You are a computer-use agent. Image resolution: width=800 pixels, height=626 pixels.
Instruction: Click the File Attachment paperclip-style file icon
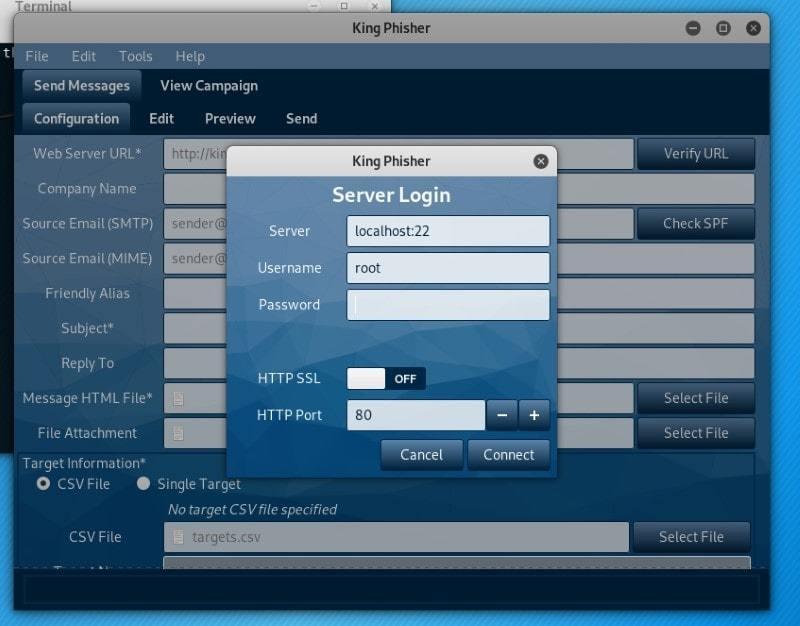click(x=178, y=433)
